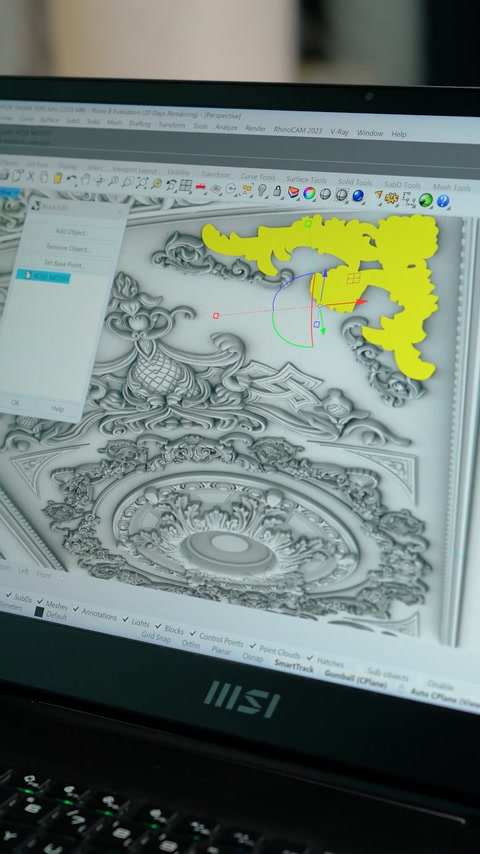Open the Help menu in menu bar

[x=399, y=134]
